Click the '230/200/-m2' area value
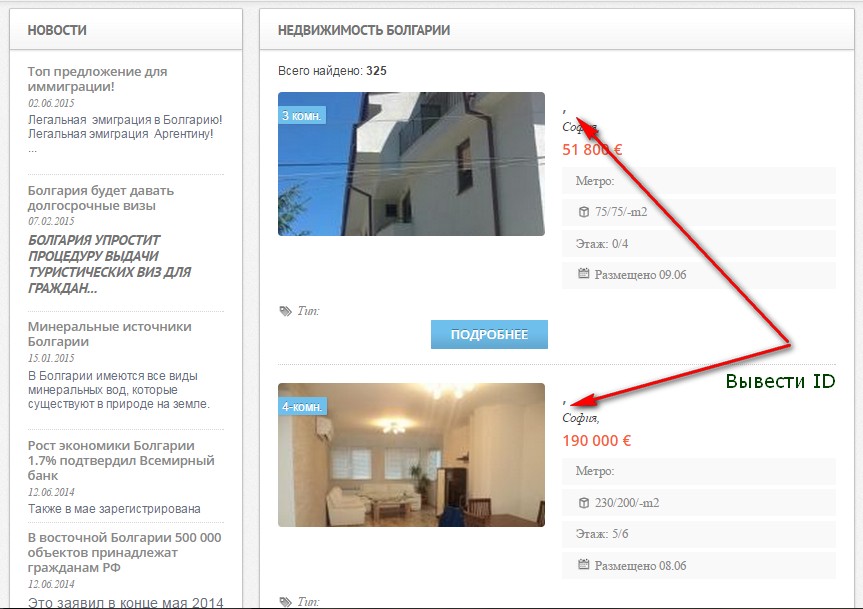The image size is (863, 609). pos(627,503)
